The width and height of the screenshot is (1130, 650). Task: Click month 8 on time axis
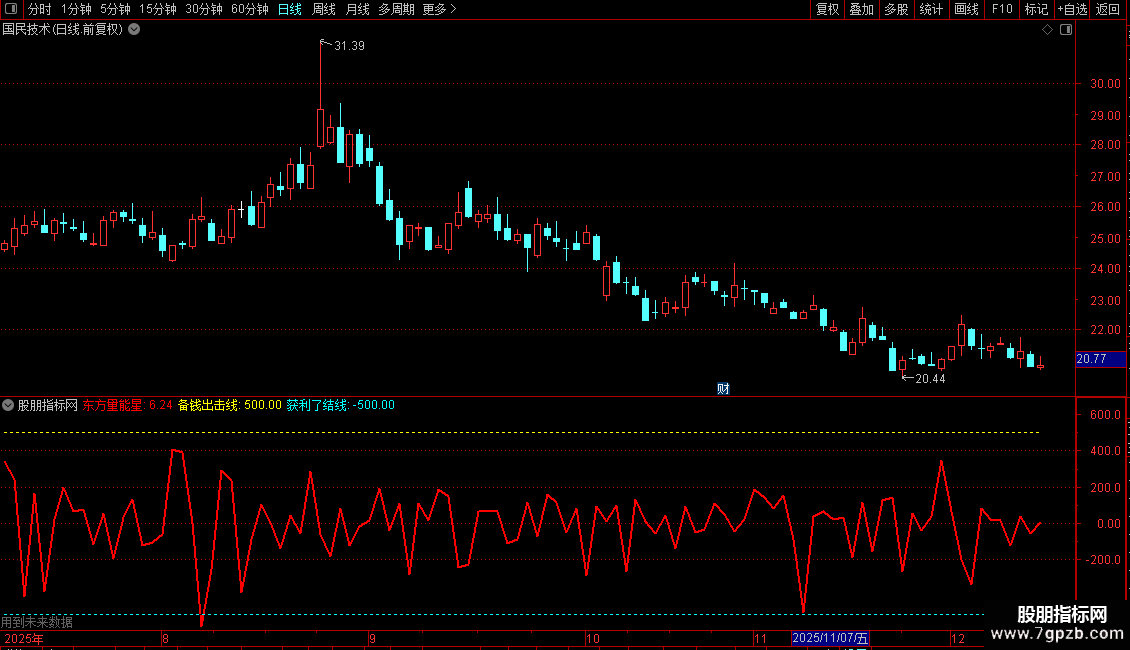click(x=165, y=638)
